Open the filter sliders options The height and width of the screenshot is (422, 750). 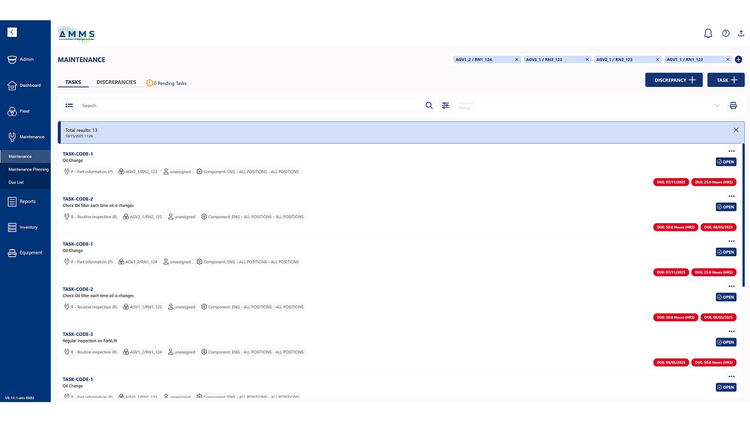coord(445,105)
